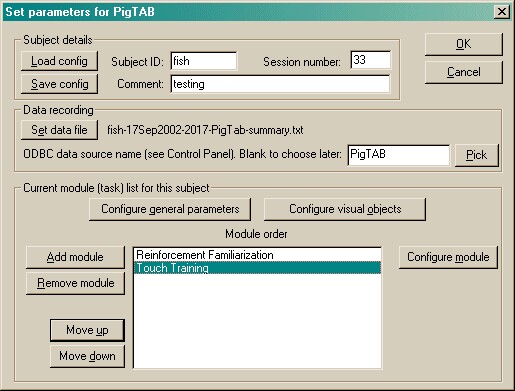The width and height of the screenshot is (515, 391).
Task: Save config for this subject
Action: [x=59, y=84]
